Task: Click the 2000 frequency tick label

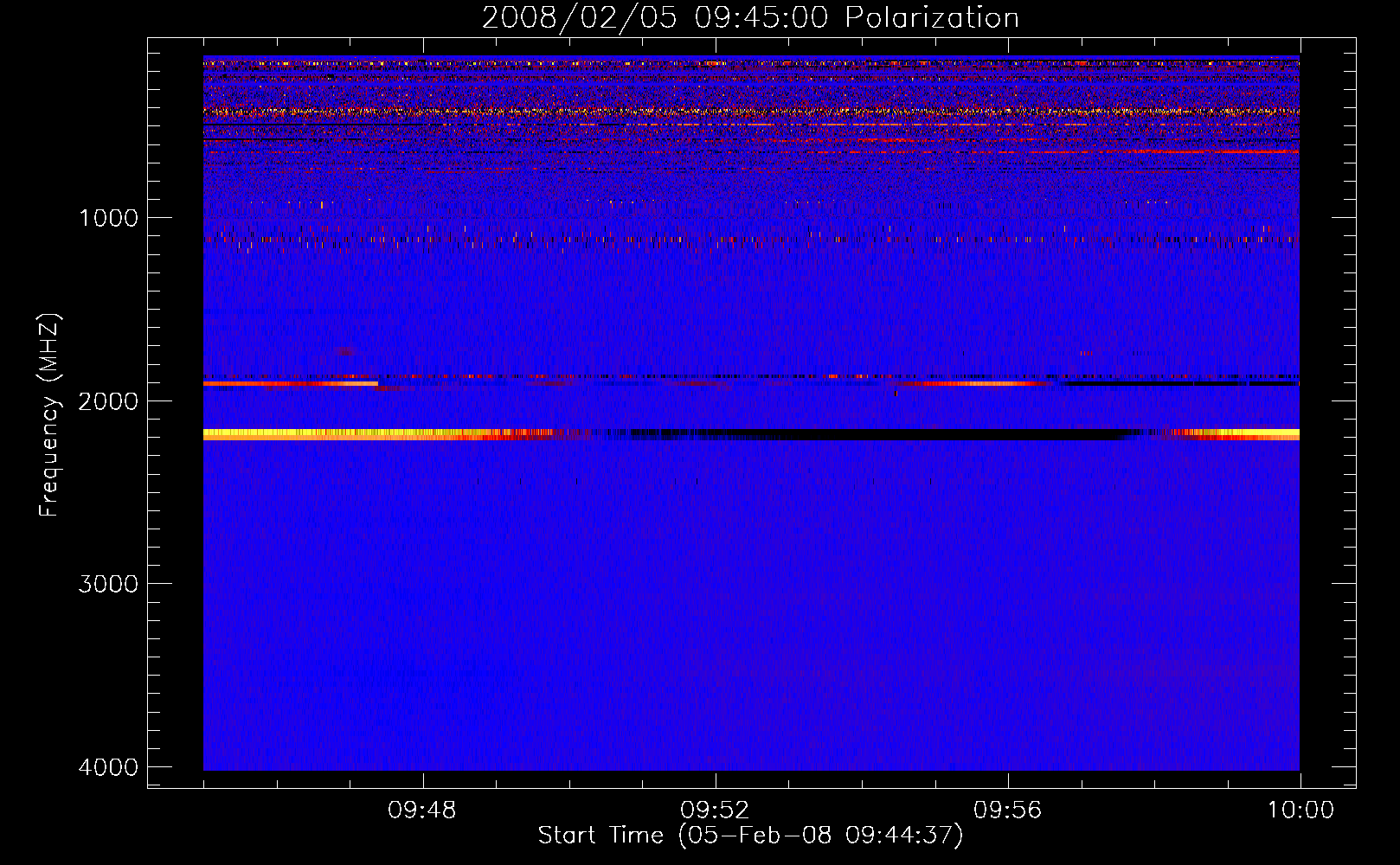Action: tap(108, 401)
